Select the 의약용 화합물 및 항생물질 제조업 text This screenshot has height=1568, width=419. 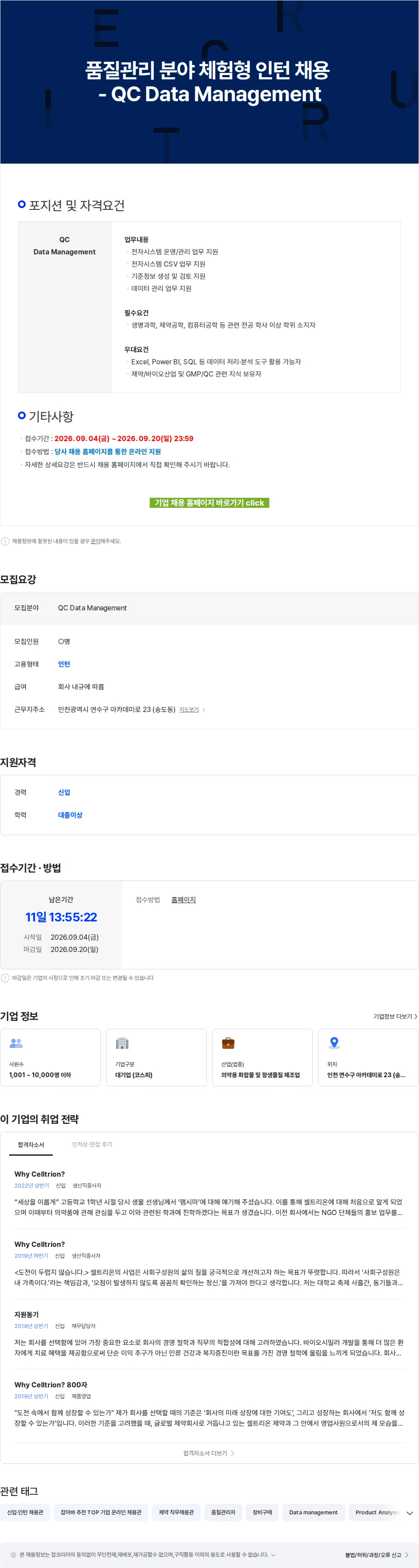(x=261, y=1075)
